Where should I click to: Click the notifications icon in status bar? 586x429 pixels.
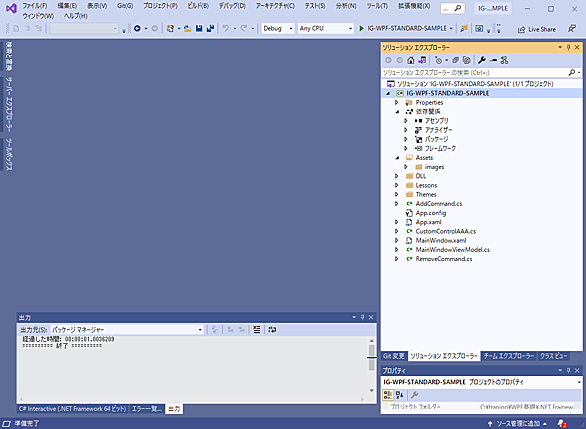click(x=562, y=423)
